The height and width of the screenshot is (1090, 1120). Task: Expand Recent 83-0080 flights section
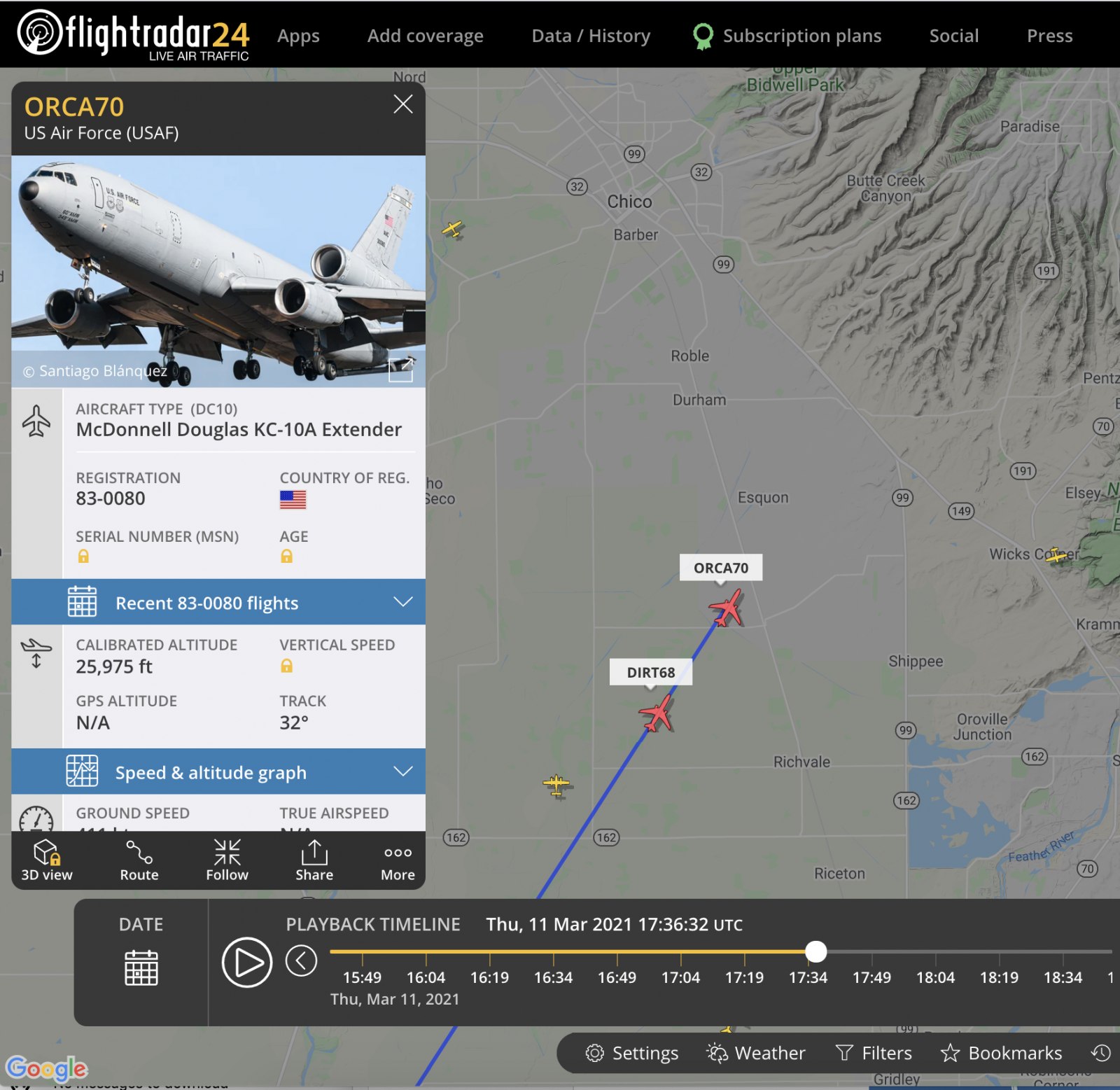click(x=218, y=602)
